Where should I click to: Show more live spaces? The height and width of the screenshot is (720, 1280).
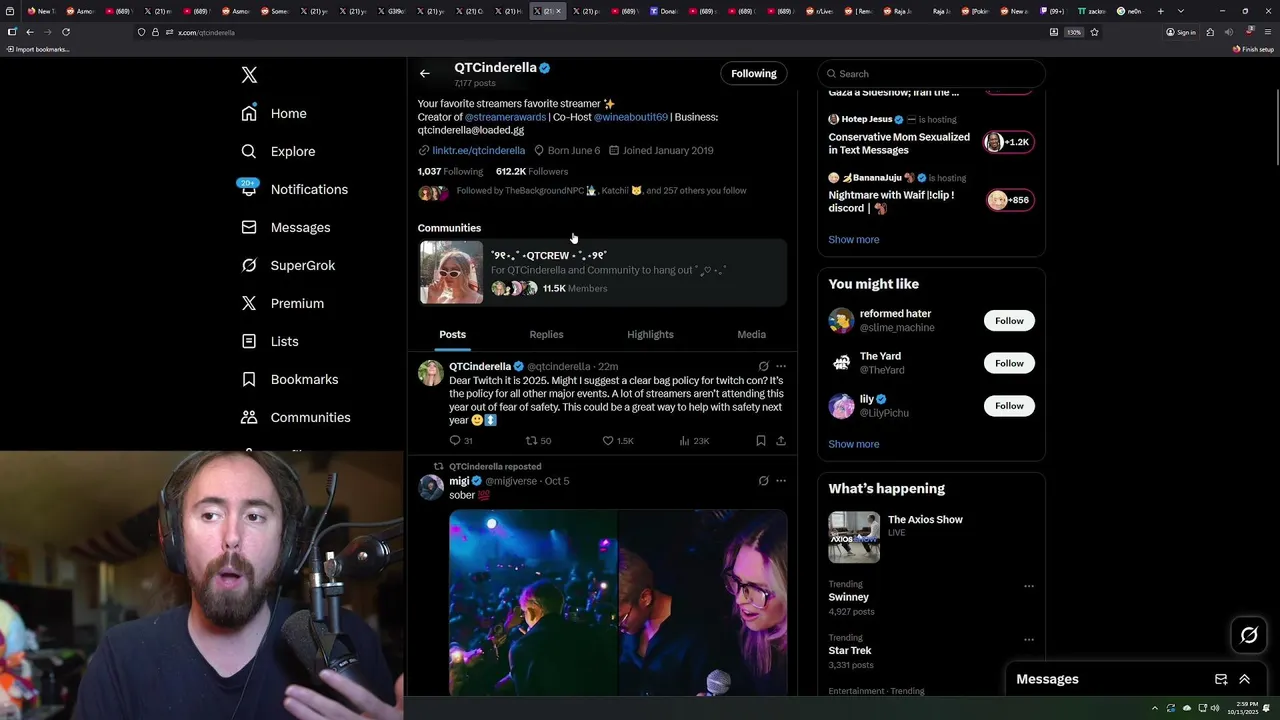[854, 240]
